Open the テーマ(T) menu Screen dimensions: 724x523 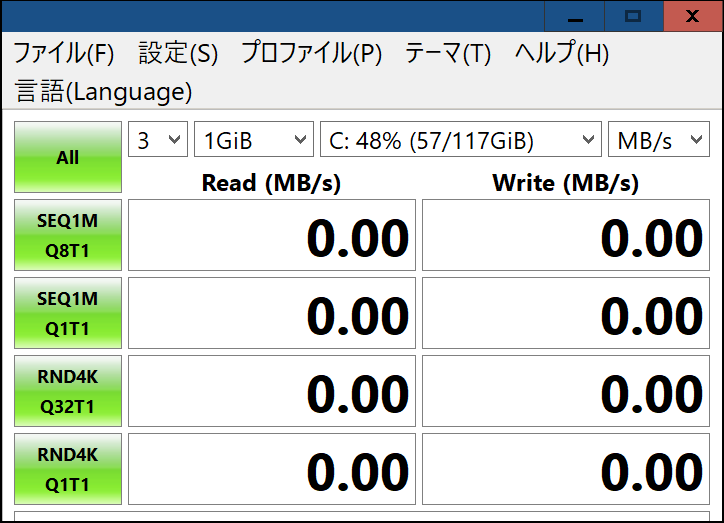click(x=448, y=53)
